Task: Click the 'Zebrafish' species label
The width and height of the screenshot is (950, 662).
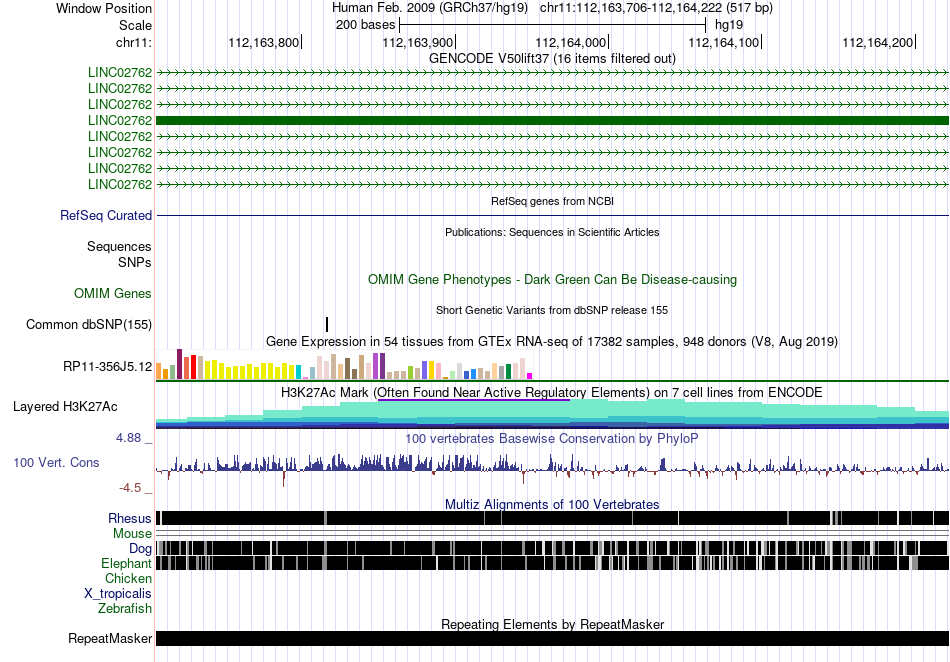Action: (125, 608)
